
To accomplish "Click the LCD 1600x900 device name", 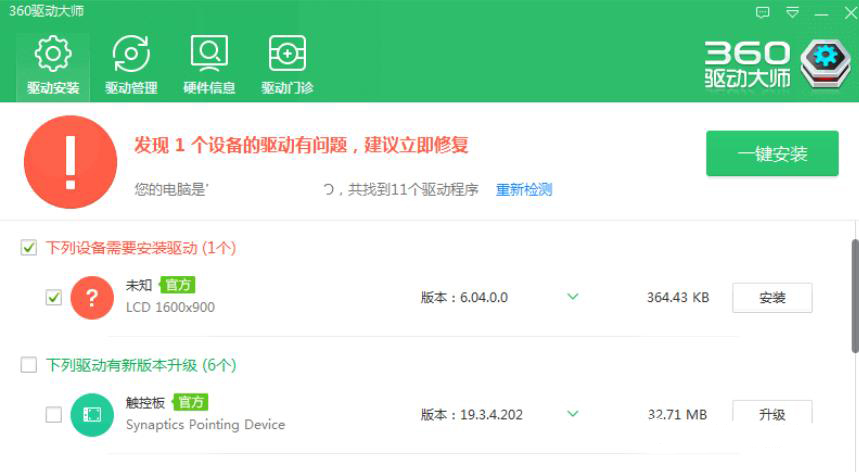I will click(x=170, y=307).
